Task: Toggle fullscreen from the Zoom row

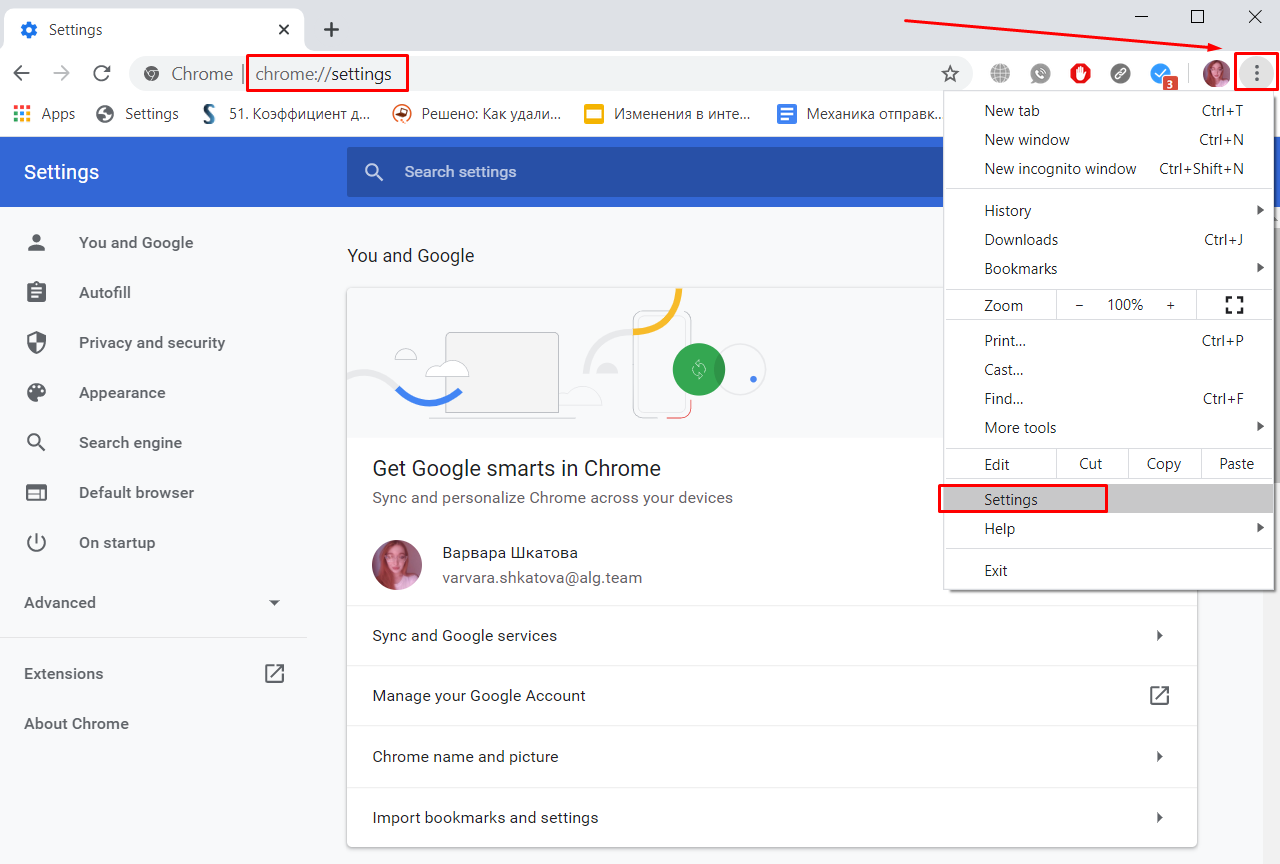Action: coord(1234,305)
